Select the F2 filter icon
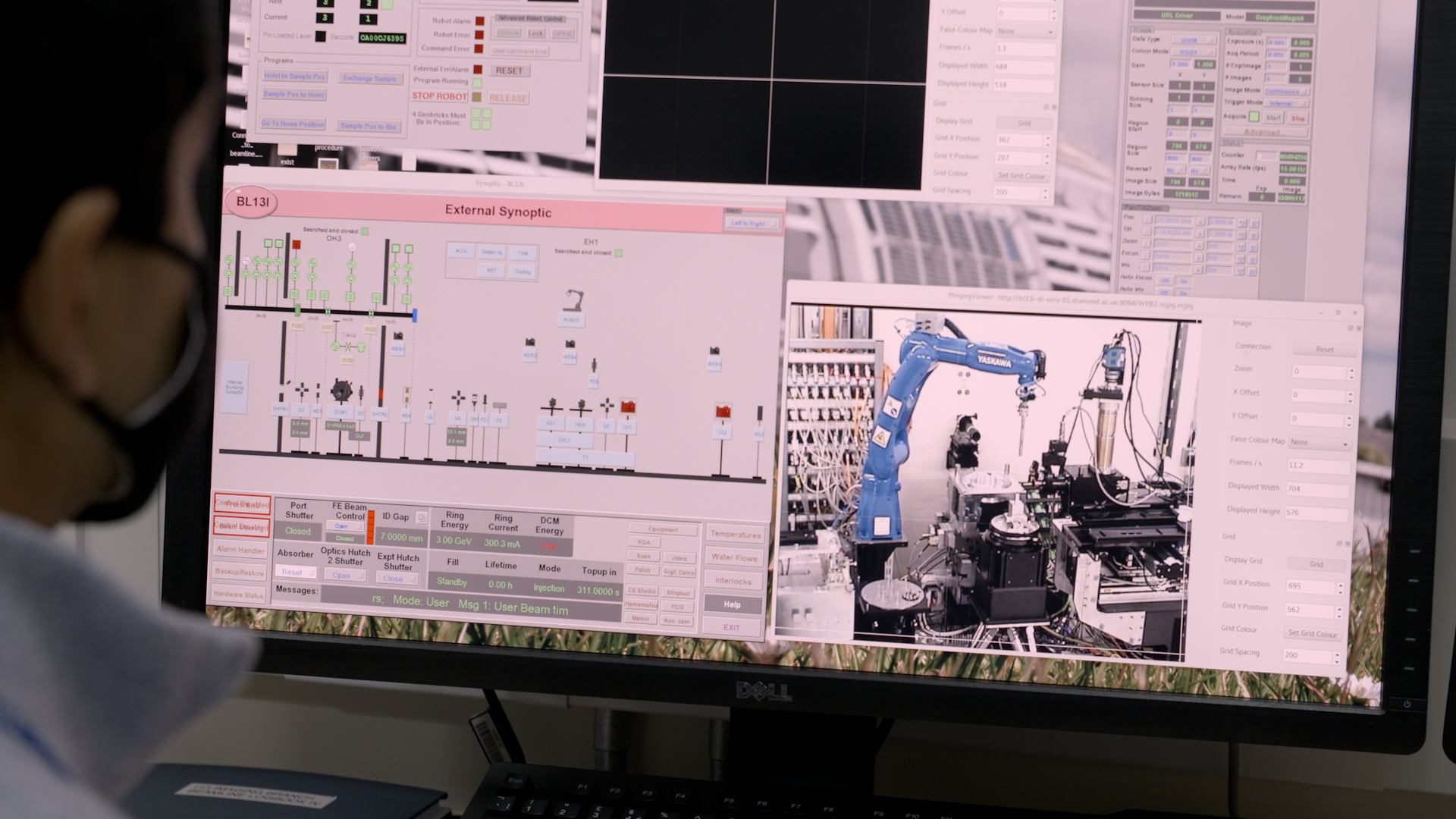The image size is (1456, 819). coord(500,405)
